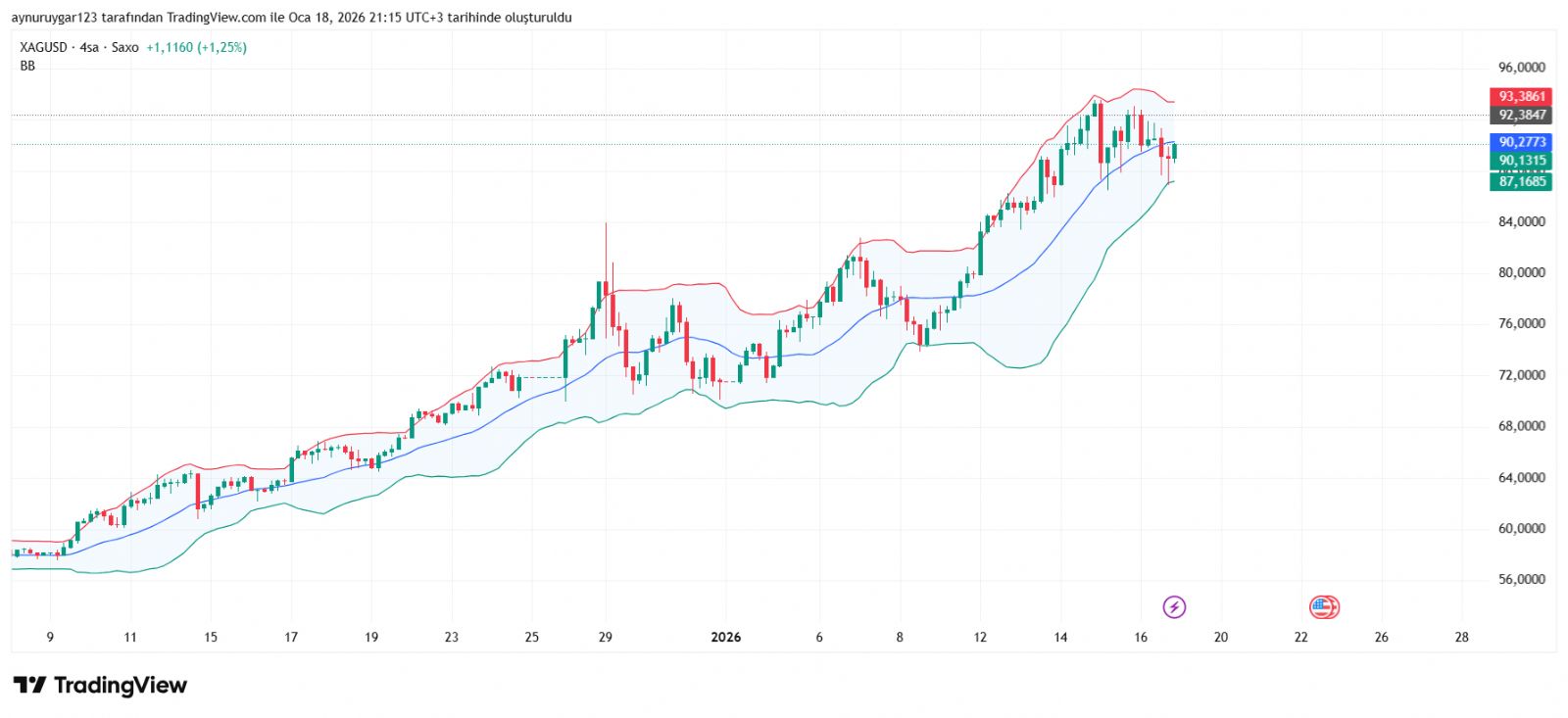Image resolution: width=1568 pixels, height=718 pixels.
Task: Click the green 90,1315 current price tag
Action: [1521, 161]
